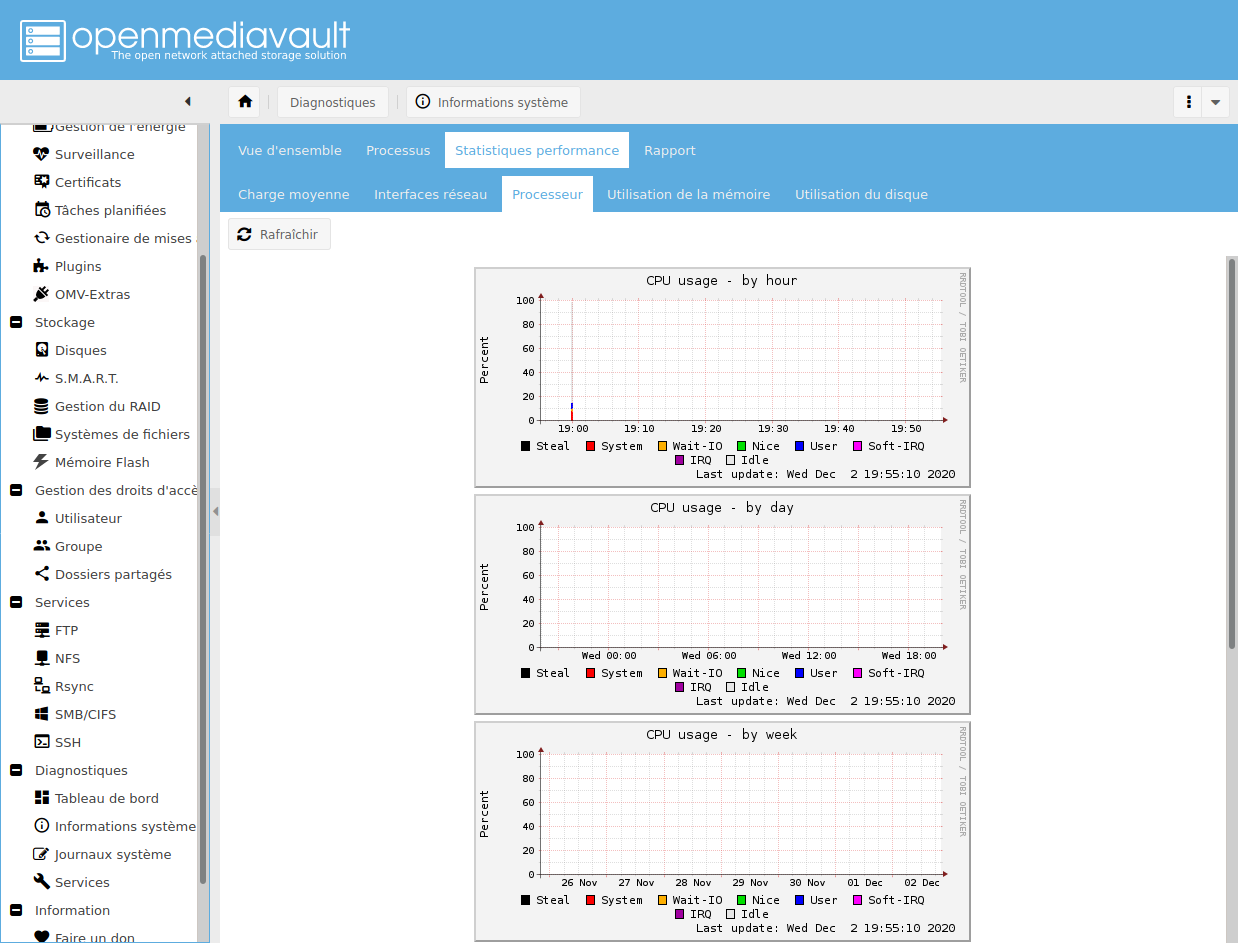Collapse the left navigation panel arrow

coord(187,102)
